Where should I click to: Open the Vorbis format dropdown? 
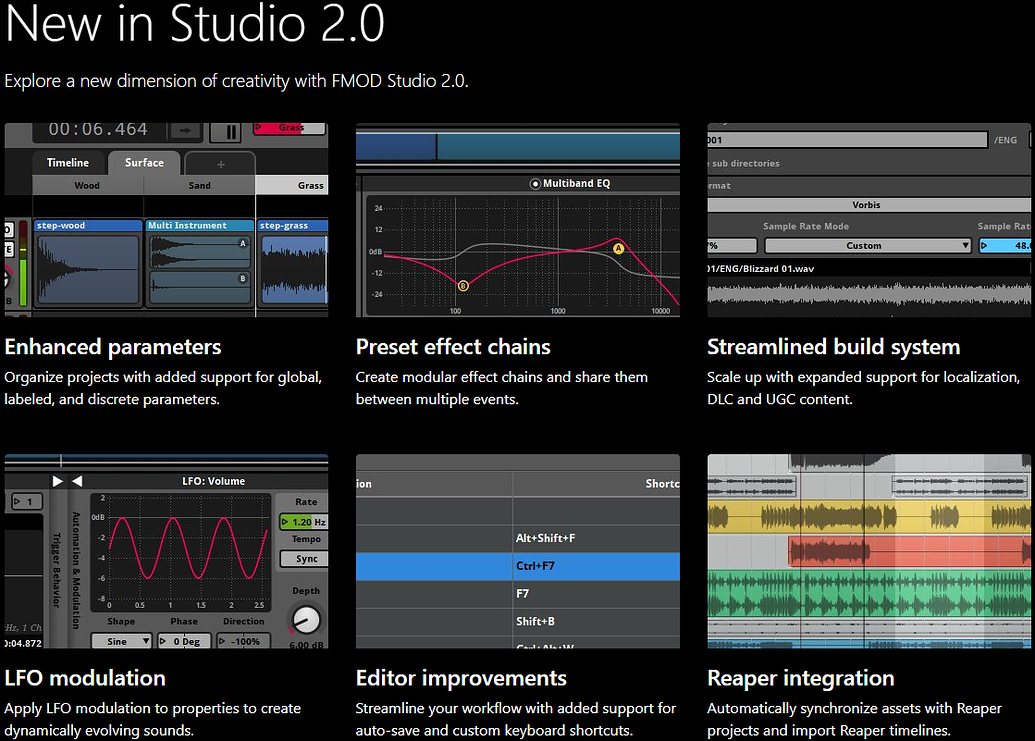point(869,205)
